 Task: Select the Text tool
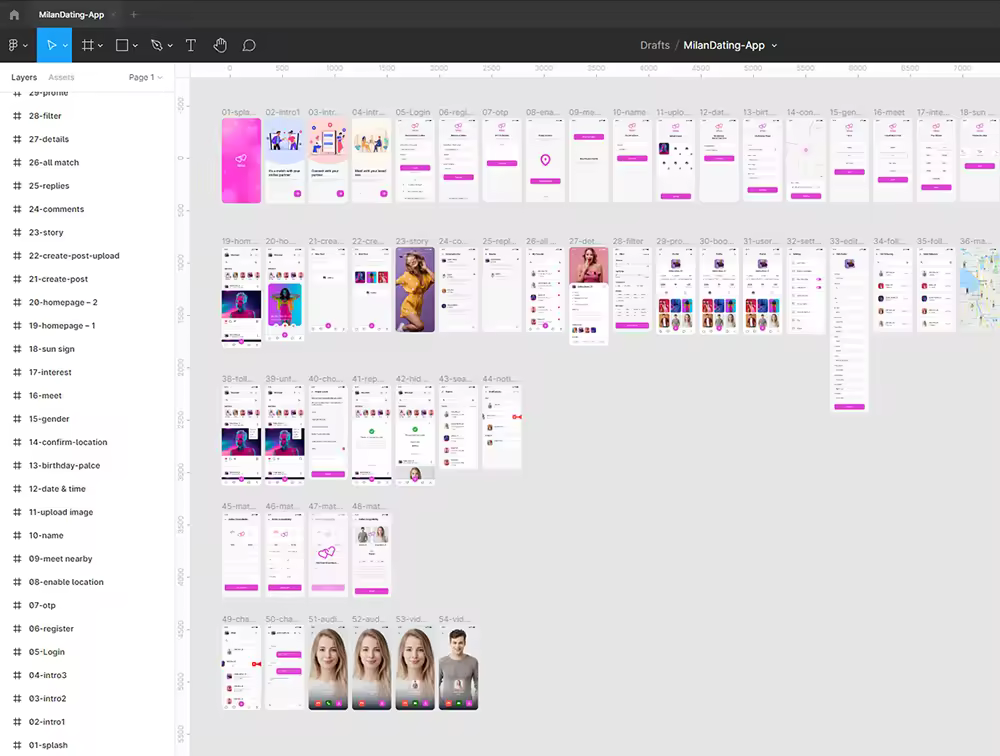coord(191,45)
